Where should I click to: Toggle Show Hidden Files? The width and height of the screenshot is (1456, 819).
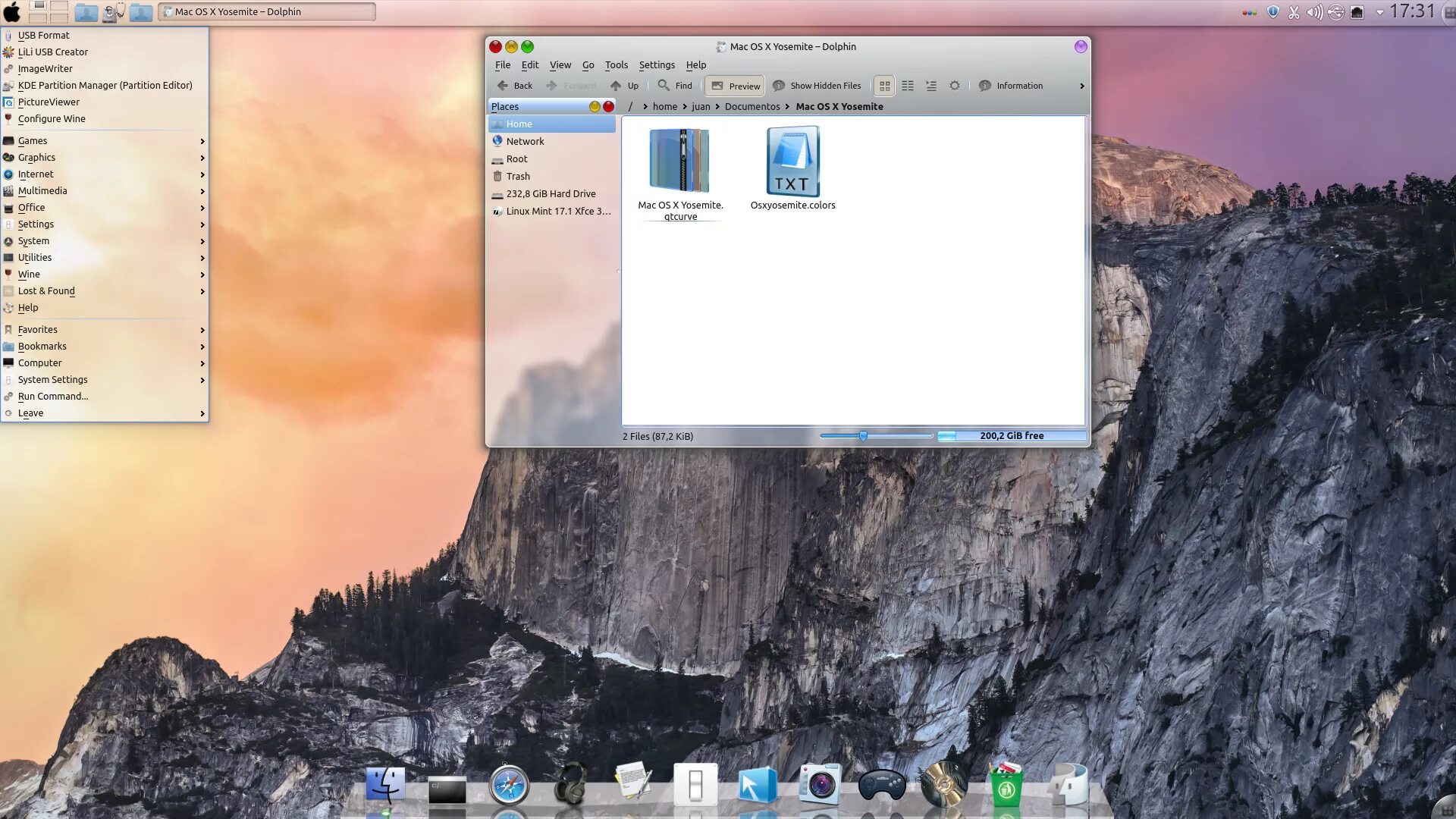[x=817, y=86]
